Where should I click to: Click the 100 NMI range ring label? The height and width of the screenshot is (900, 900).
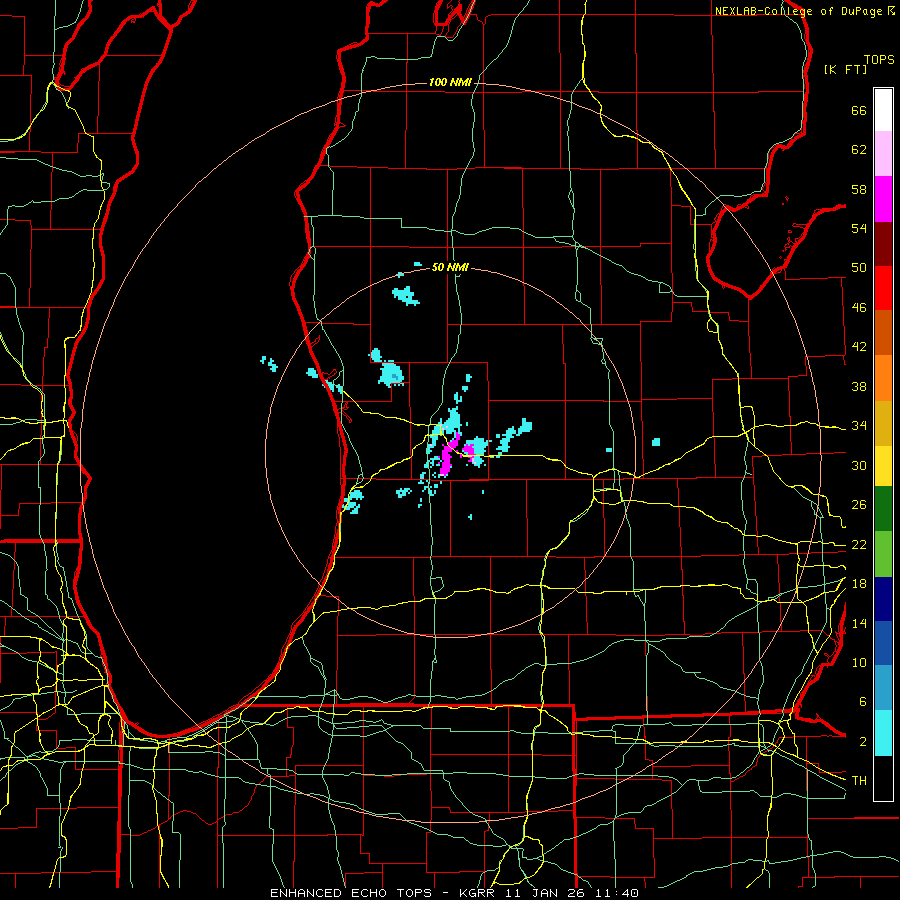(x=450, y=83)
